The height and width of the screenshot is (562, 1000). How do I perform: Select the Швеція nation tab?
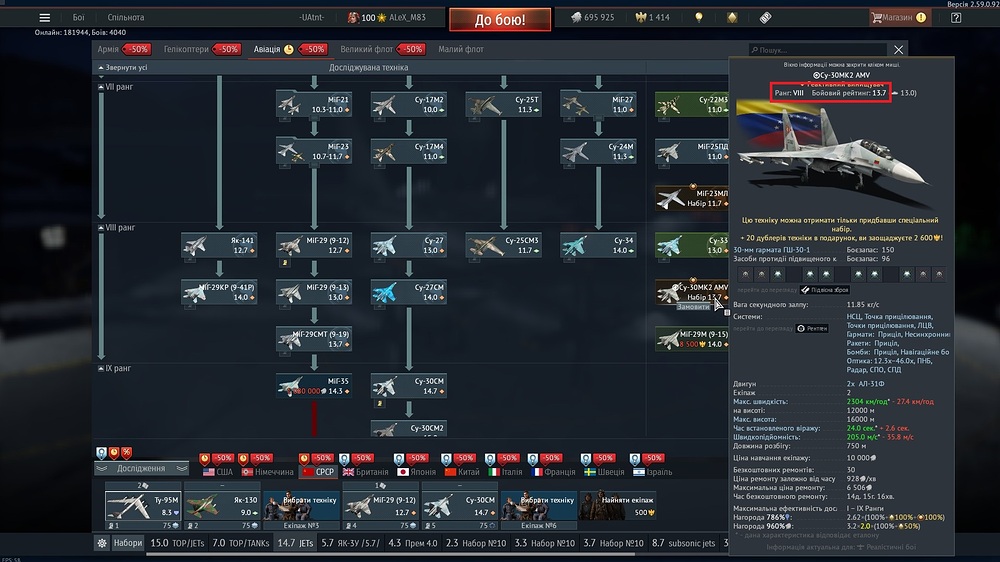(x=605, y=472)
